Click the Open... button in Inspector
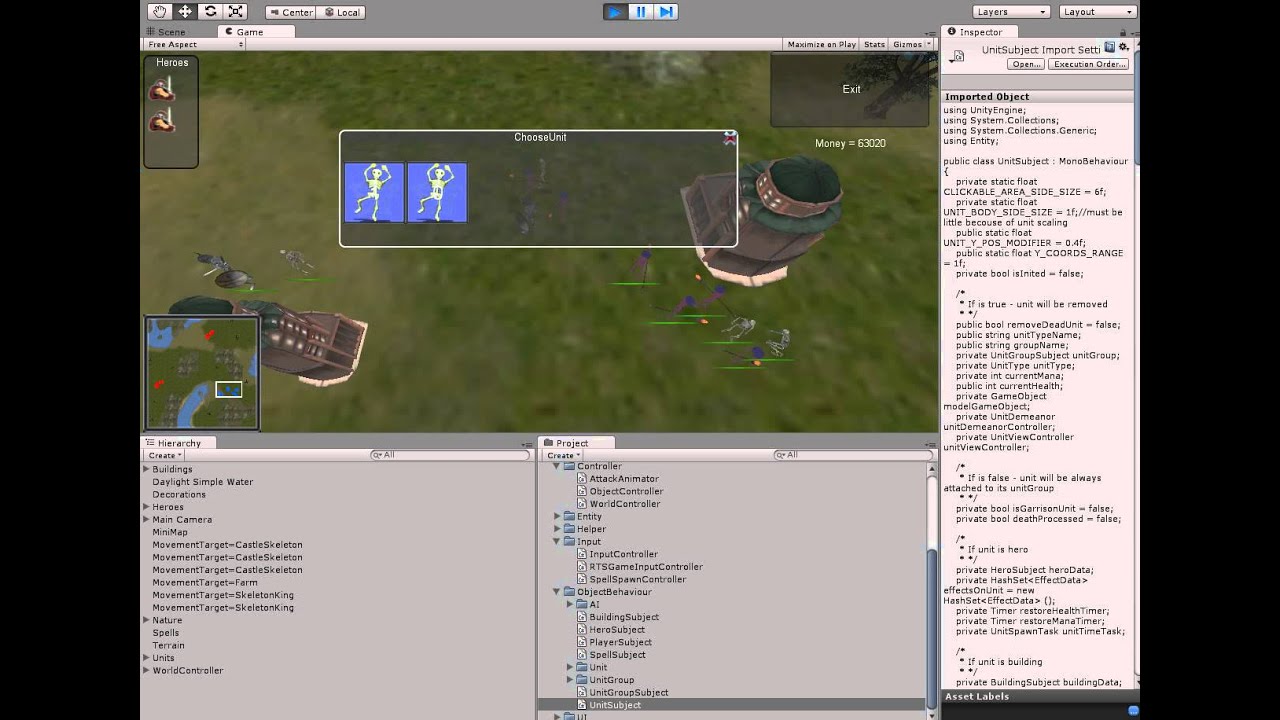The image size is (1280, 720). click(x=1026, y=64)
